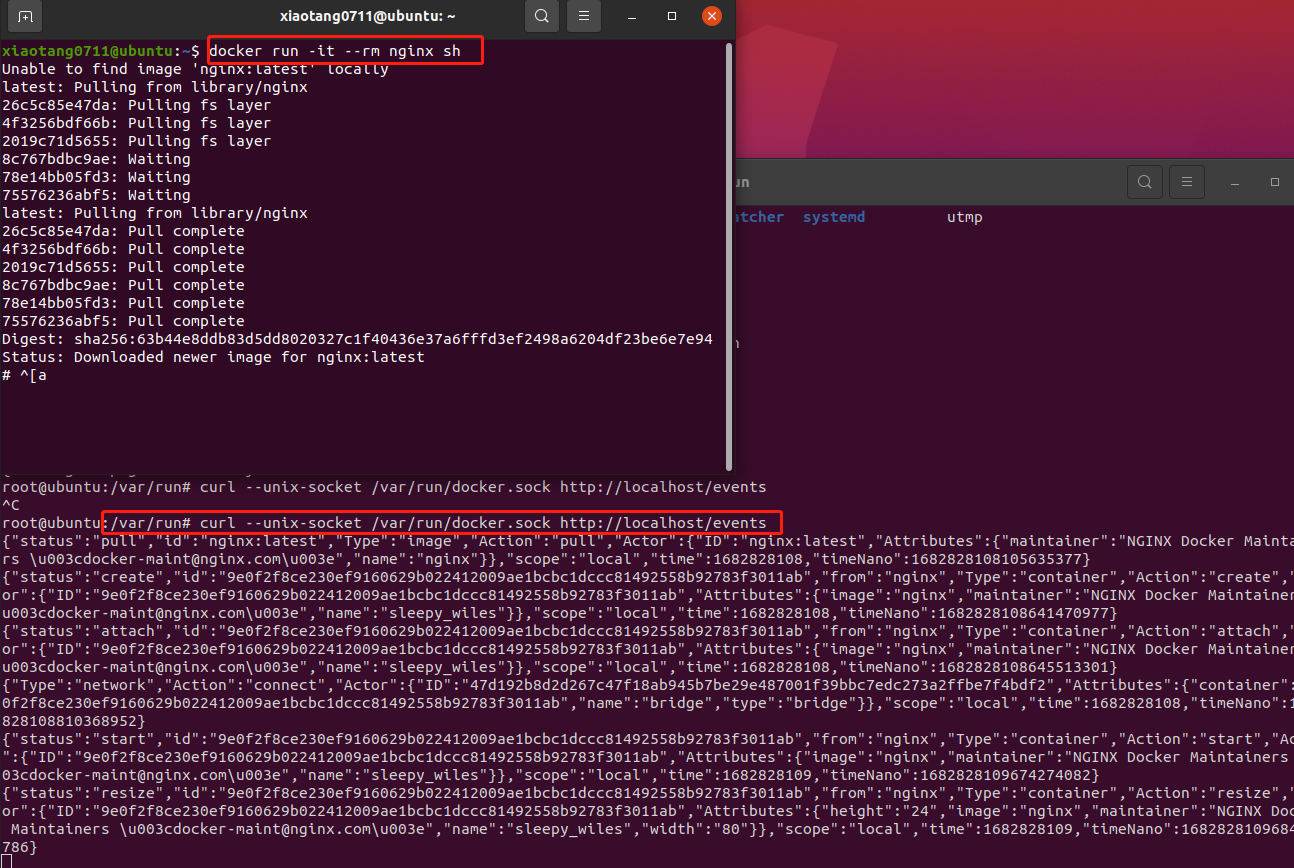Click search icon in xiaotang0711 terminal header
The height and width of the screenshot is (868, 1294).
coord(541,16)
